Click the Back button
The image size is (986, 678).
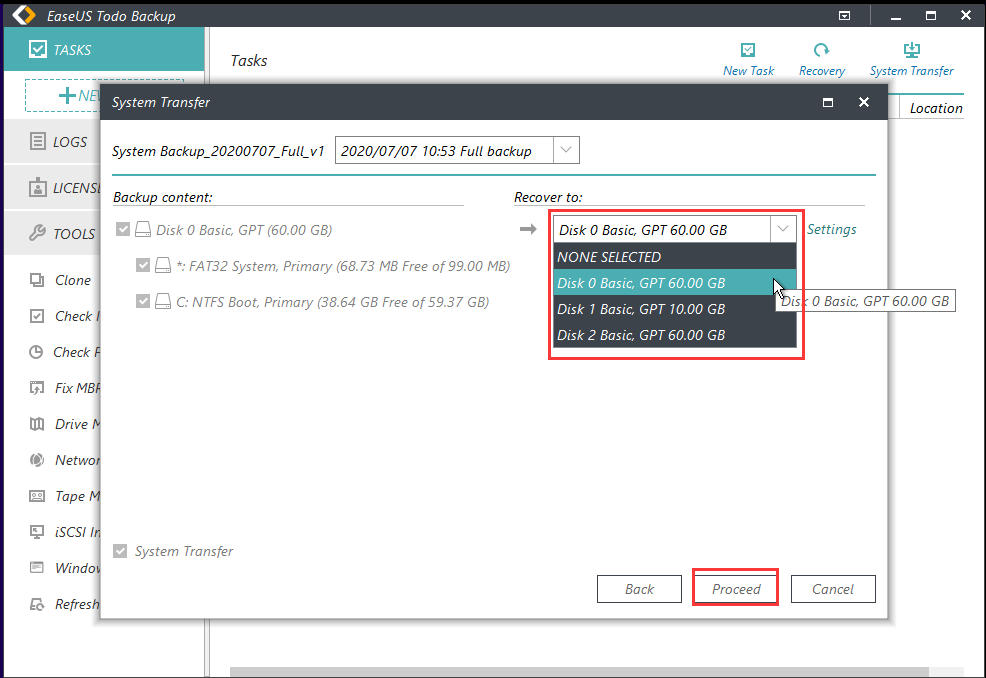tap(639, 589)
